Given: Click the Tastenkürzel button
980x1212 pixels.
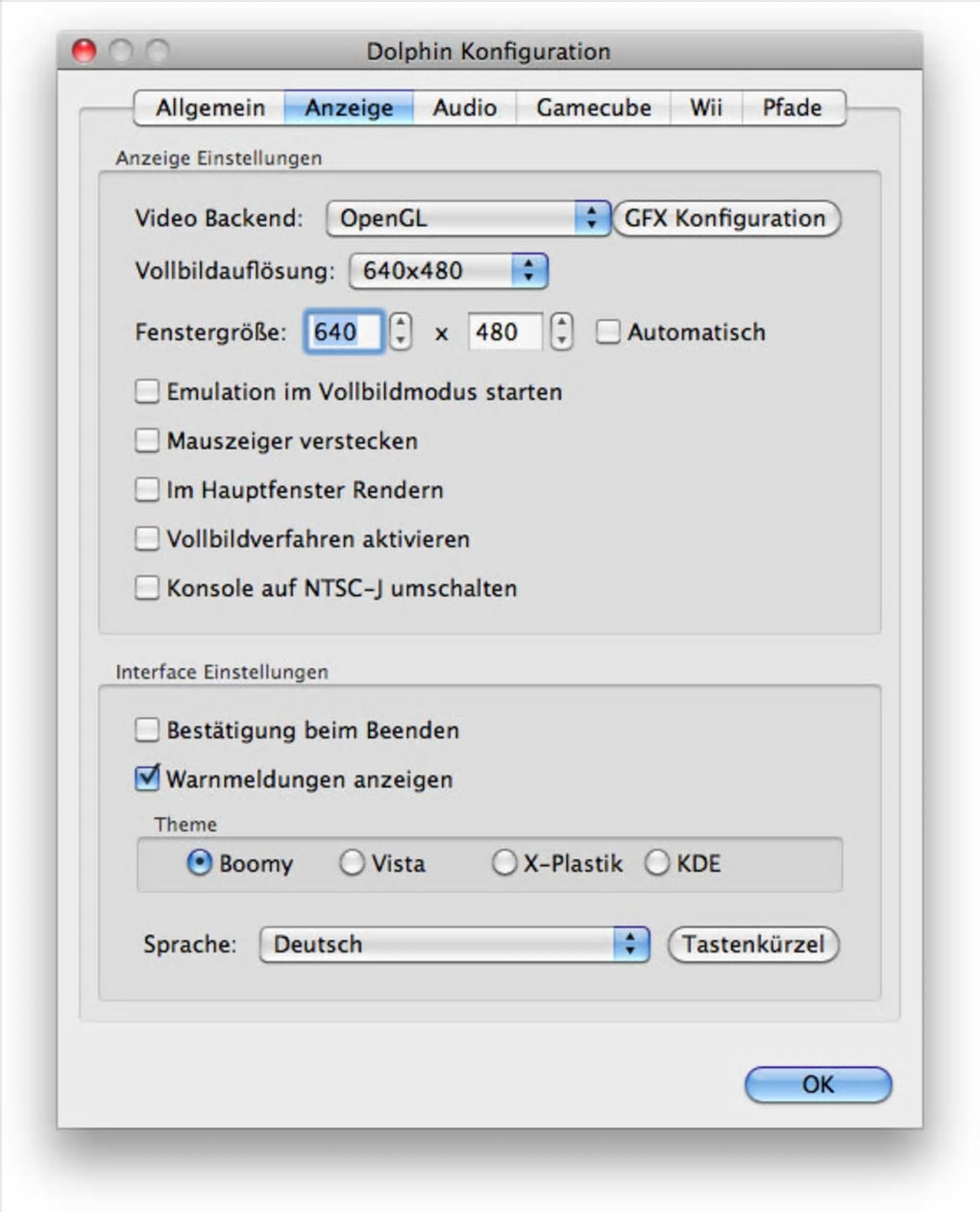Looking at the screenshot, I should pyautogui.click(x=753, y=944).
